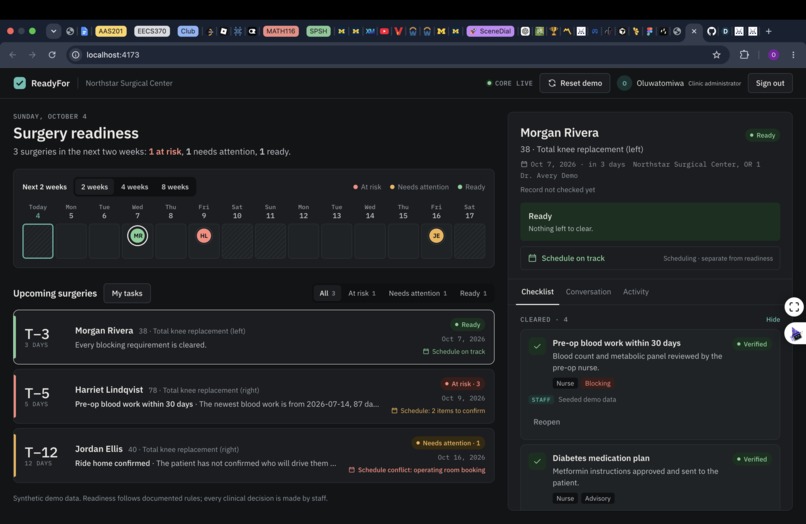Close the current browser tab with the X
Viewport: 806px width, 524px height.
(x=694, y=31)
